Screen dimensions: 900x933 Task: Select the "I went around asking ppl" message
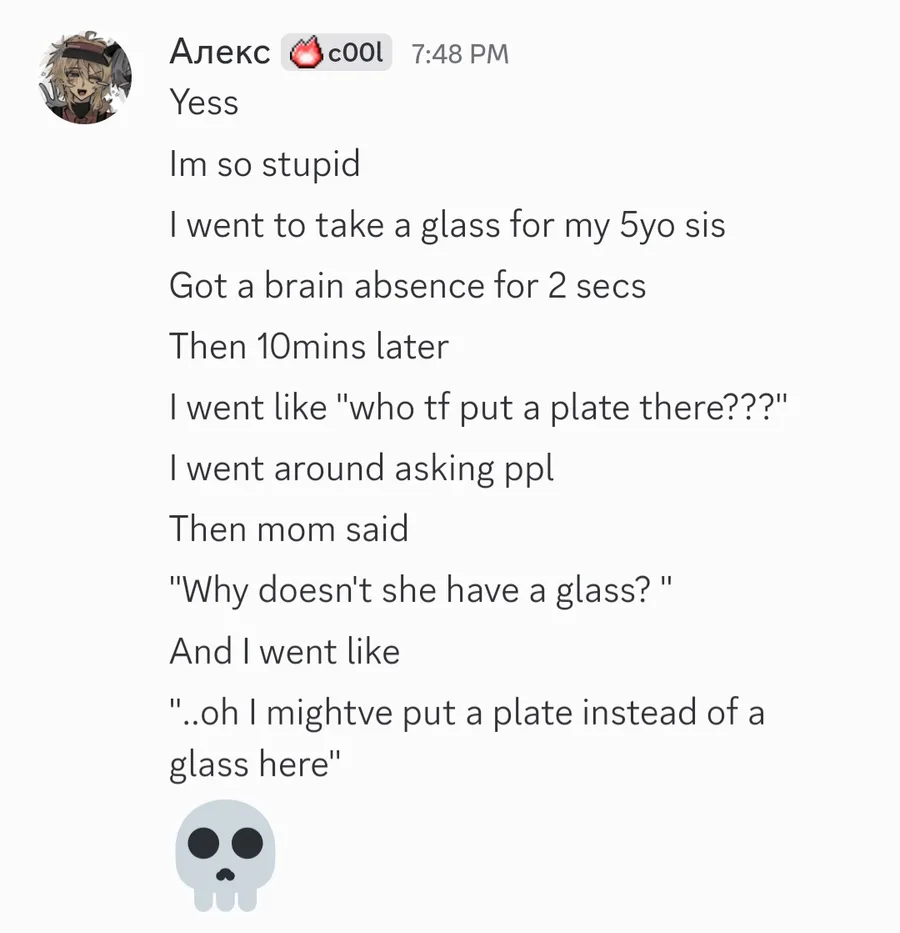[x=361, y=469]
